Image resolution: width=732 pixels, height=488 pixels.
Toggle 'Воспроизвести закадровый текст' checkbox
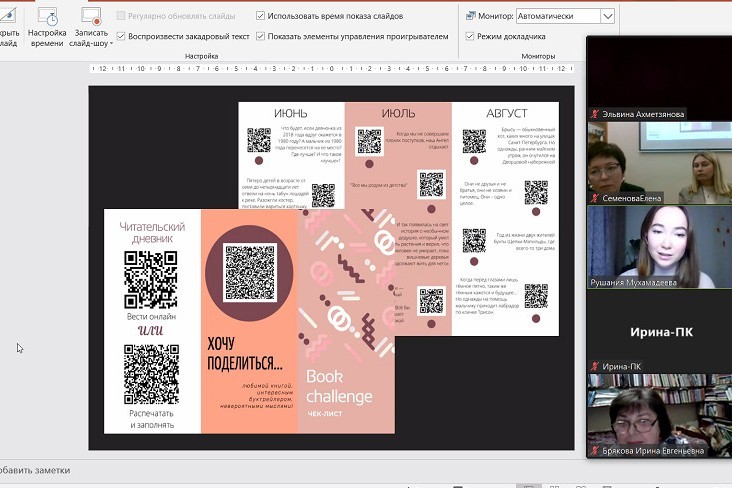click(121, 36)
